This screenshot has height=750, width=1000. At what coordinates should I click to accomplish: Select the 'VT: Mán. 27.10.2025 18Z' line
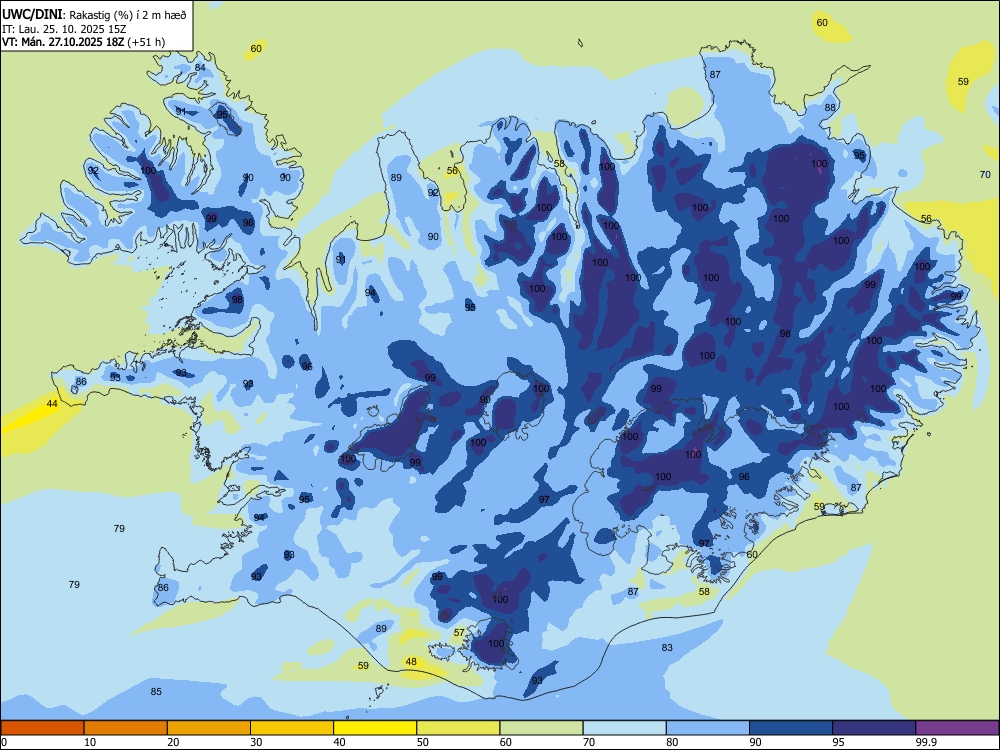(63, 42)
